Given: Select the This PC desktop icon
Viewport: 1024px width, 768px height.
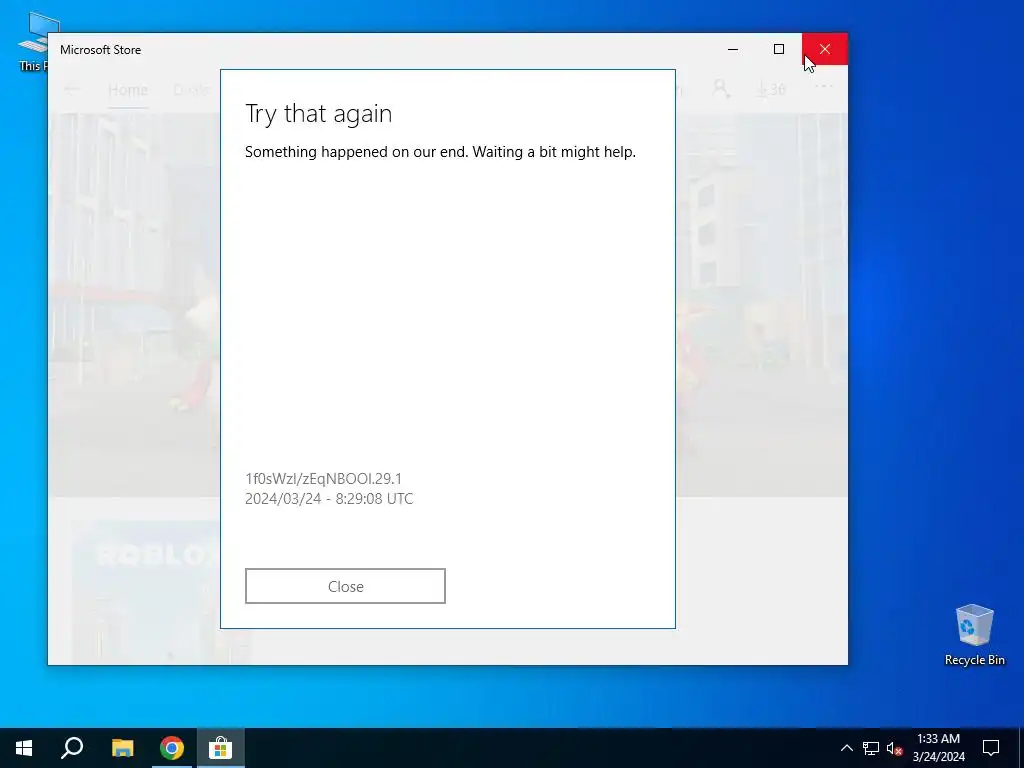Looking at the screenshot, I should (32, 40).
